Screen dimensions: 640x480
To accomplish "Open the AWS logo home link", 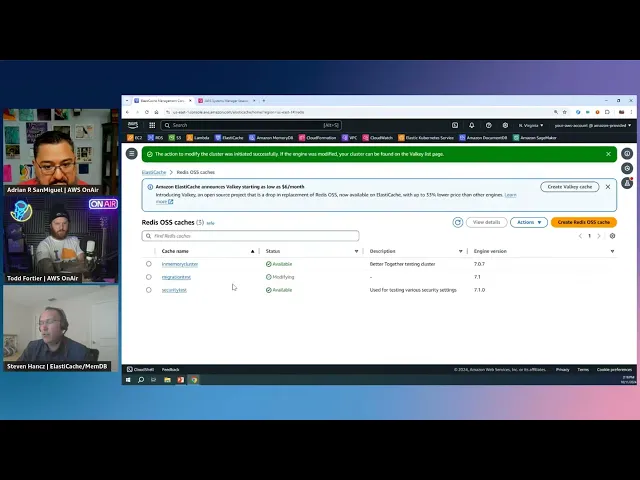I will [x=133, y=125].
